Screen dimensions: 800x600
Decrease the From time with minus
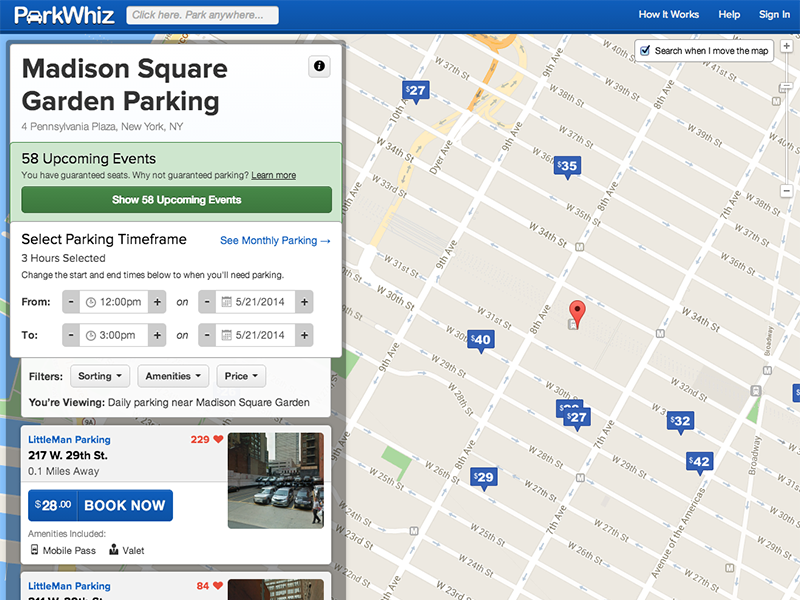coord(71,302)
